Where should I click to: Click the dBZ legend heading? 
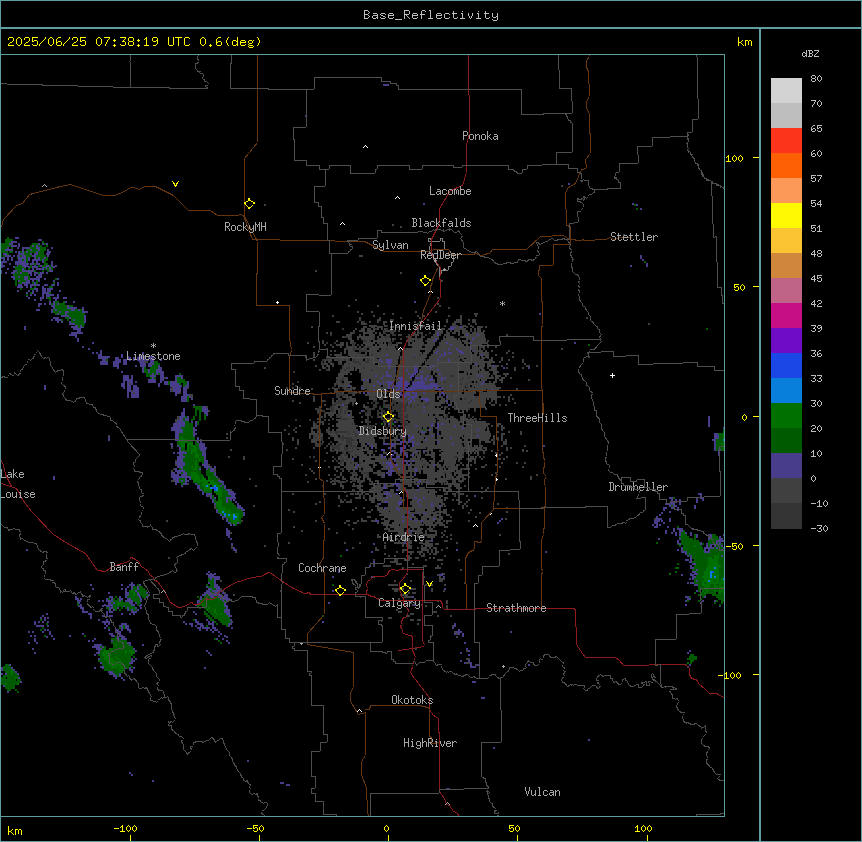coord(810,53)
